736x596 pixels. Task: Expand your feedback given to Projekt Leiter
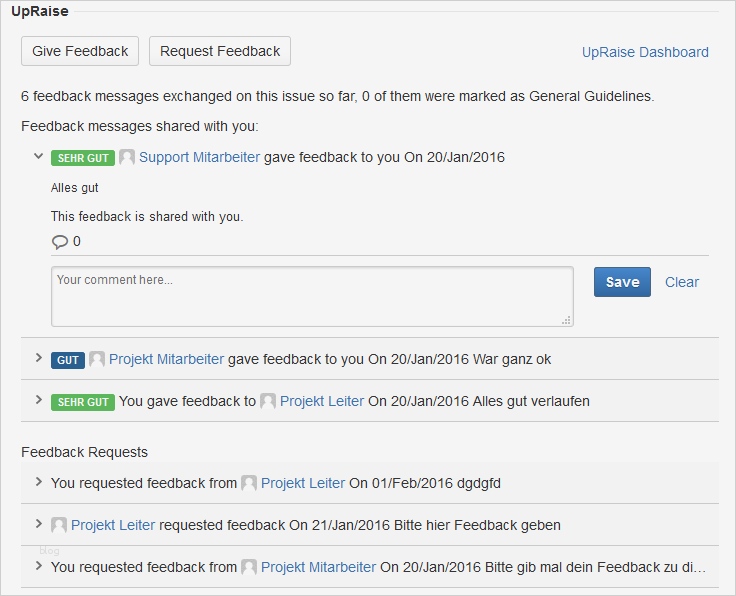39,400
